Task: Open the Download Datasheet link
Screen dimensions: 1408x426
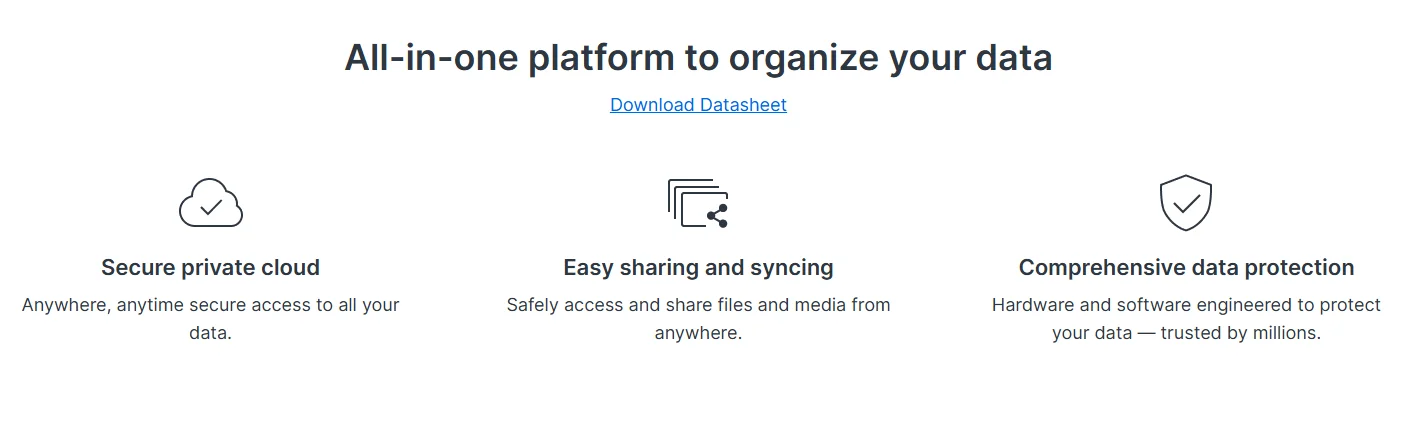Action: [x=698, y=104]
